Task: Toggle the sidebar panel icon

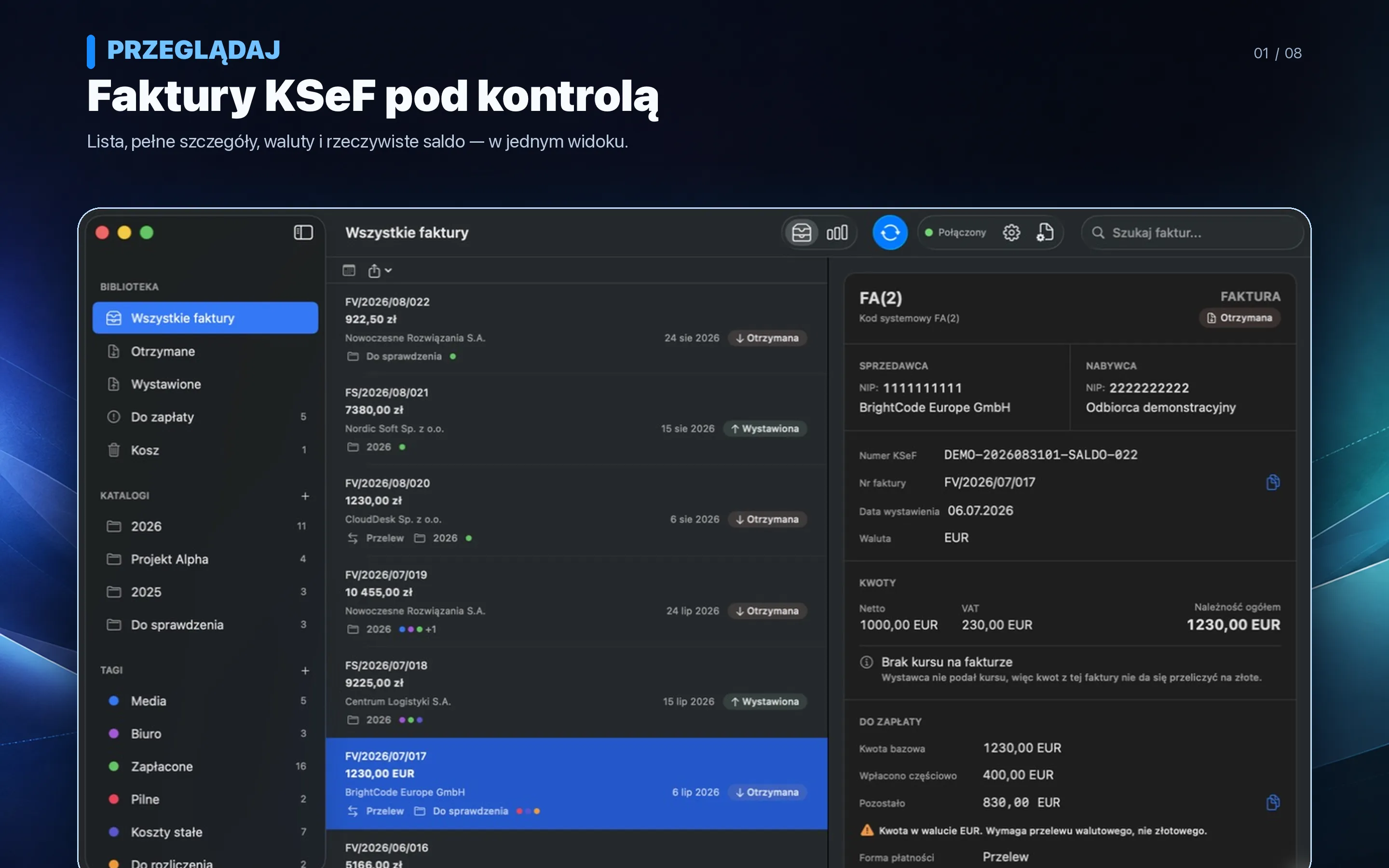Action: tap(303, 232)
